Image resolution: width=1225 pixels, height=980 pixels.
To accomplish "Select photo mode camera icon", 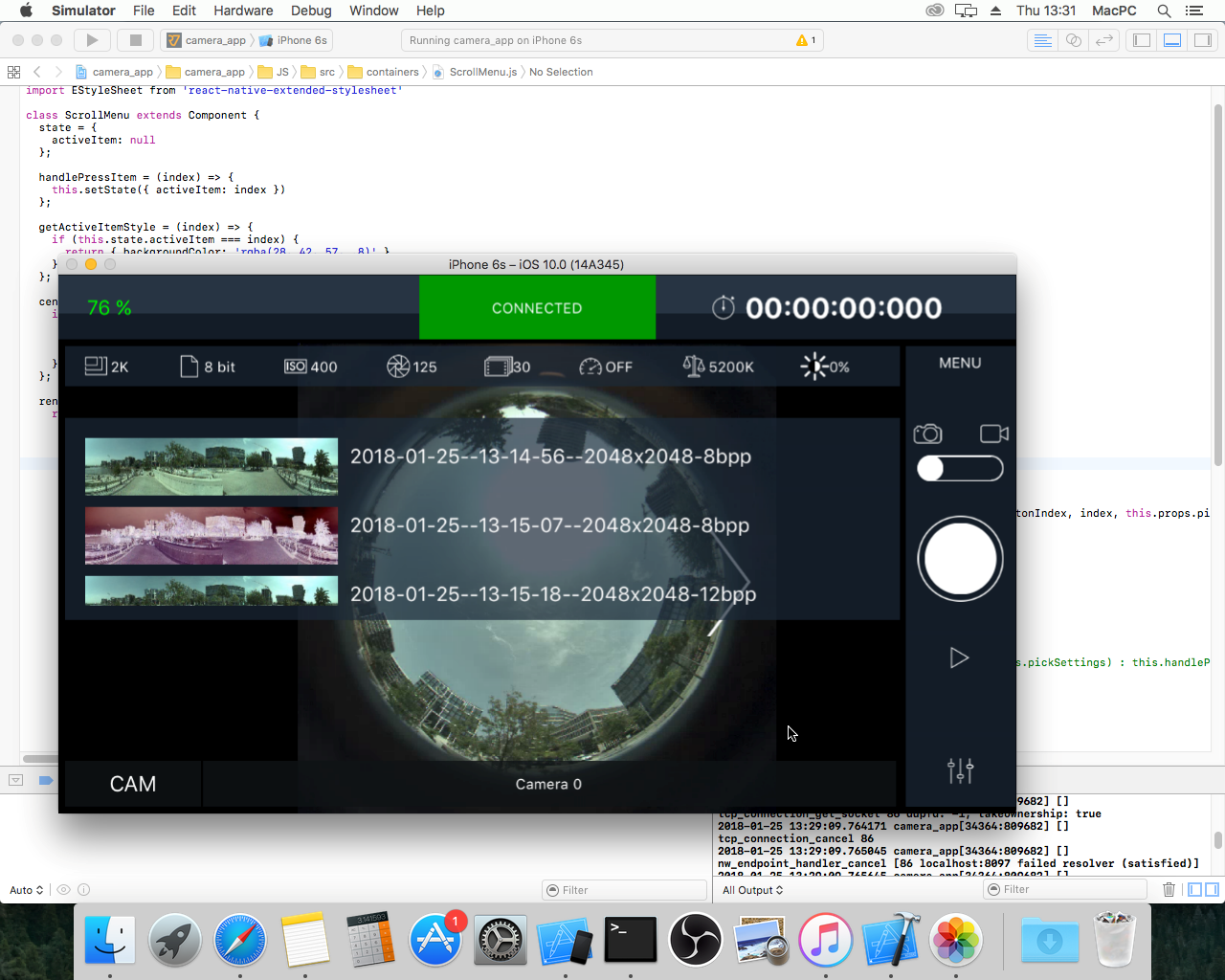I will click(927, 434).
